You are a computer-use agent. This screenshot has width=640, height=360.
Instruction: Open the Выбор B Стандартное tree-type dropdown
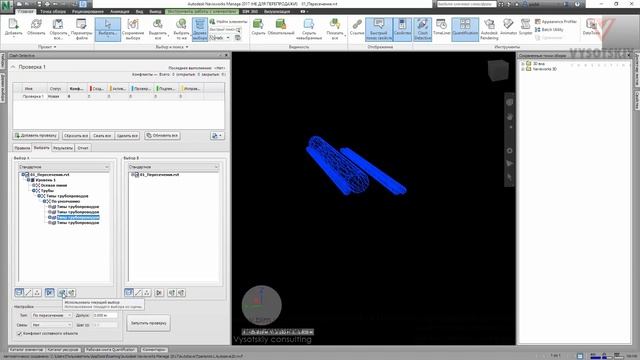point(174,167)
